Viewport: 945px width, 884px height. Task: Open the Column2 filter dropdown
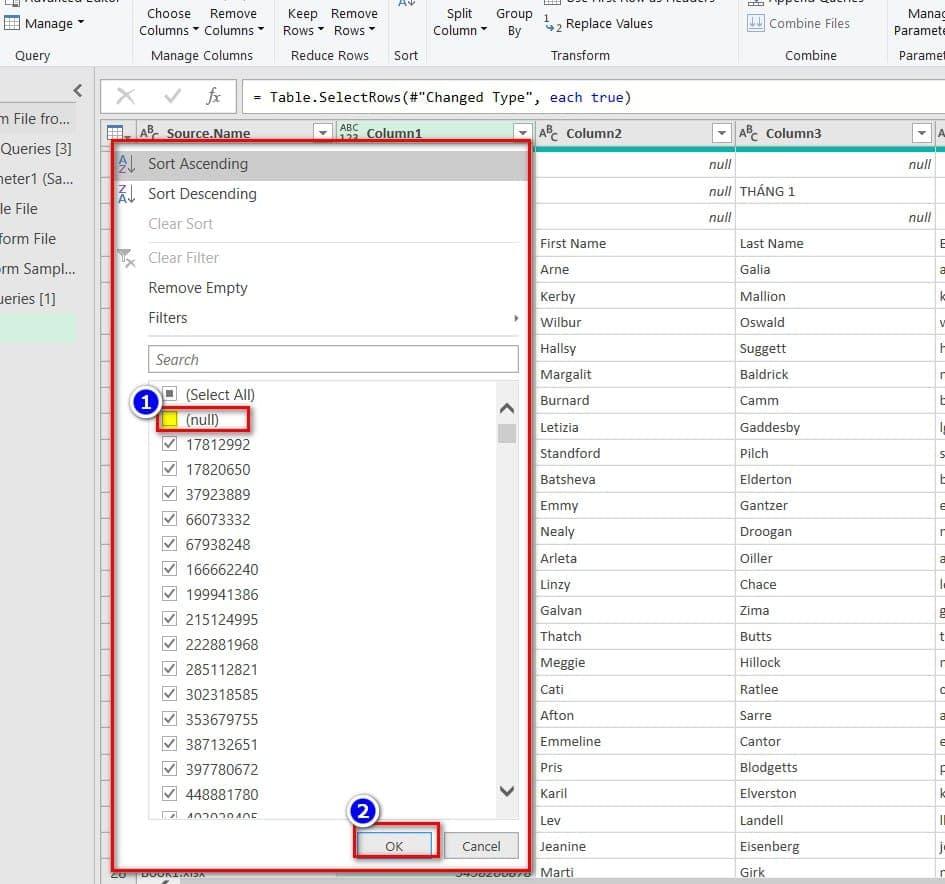tap(721, 133)
